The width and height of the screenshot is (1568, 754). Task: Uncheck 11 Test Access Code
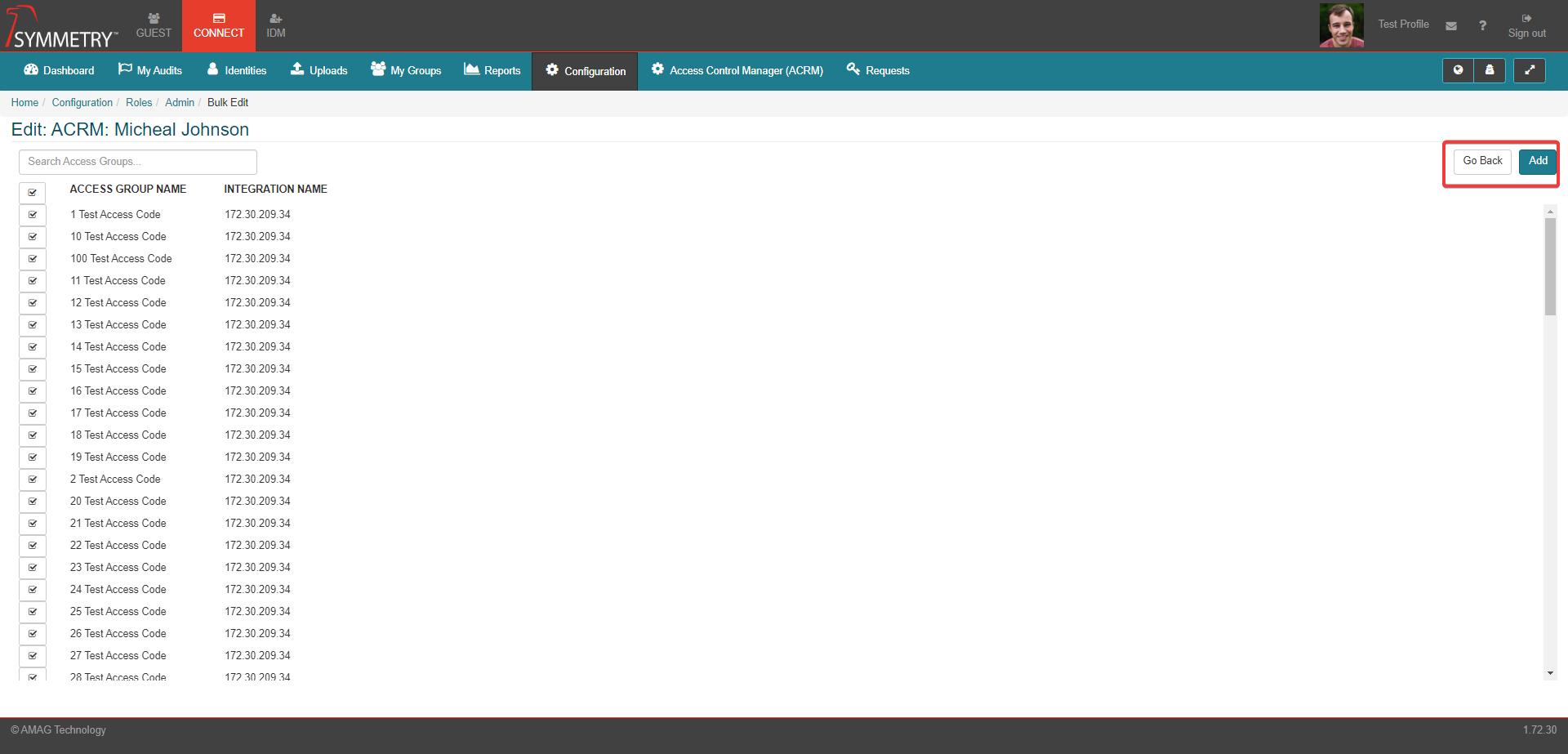click(x=33, y=281)
